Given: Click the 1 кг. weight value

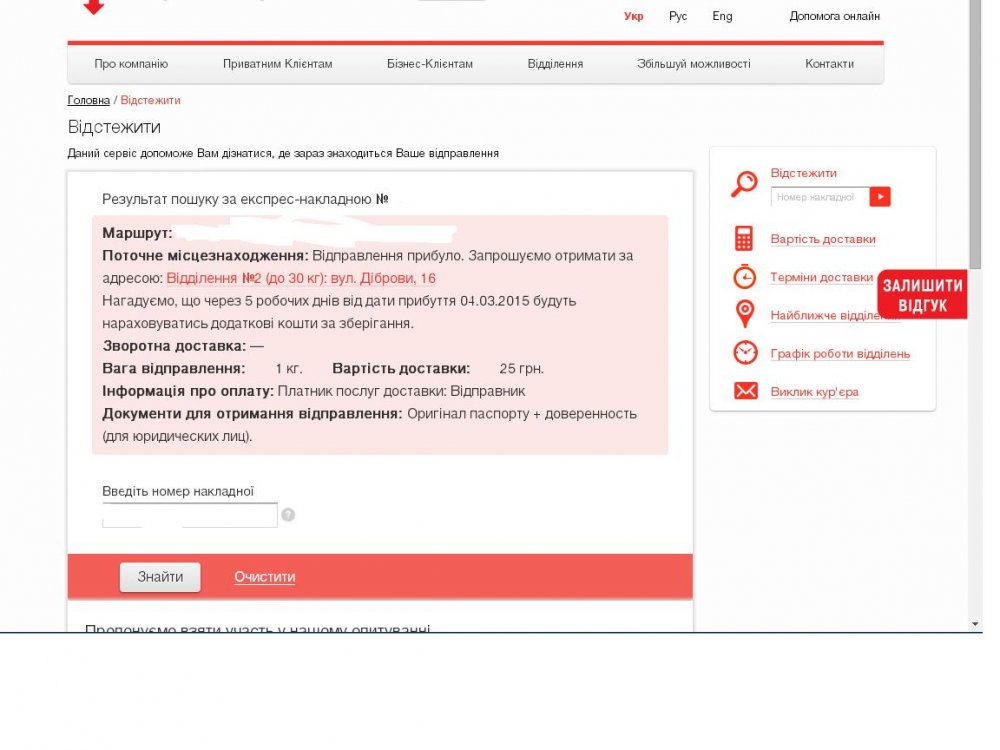Looking at the screenshot, I should (x=289, y=369).
